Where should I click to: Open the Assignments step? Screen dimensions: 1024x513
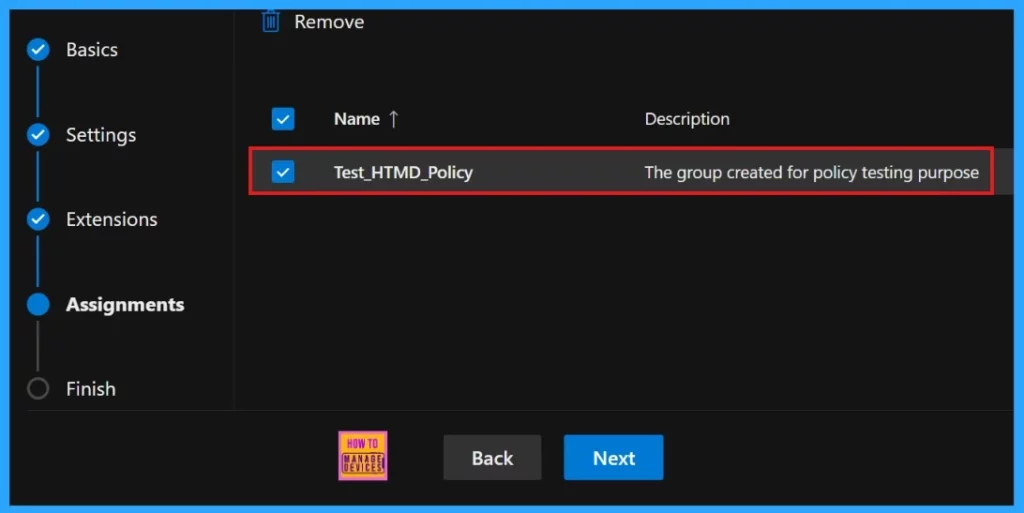pyautogui.click(x=125, y=305)
